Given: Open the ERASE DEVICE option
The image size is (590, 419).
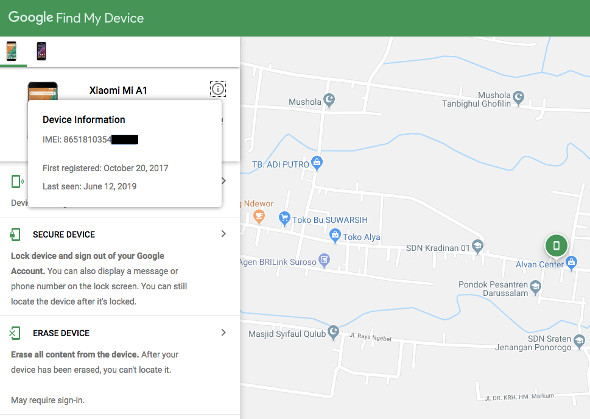Looking at the screenshot, I should tap(61, 333).
